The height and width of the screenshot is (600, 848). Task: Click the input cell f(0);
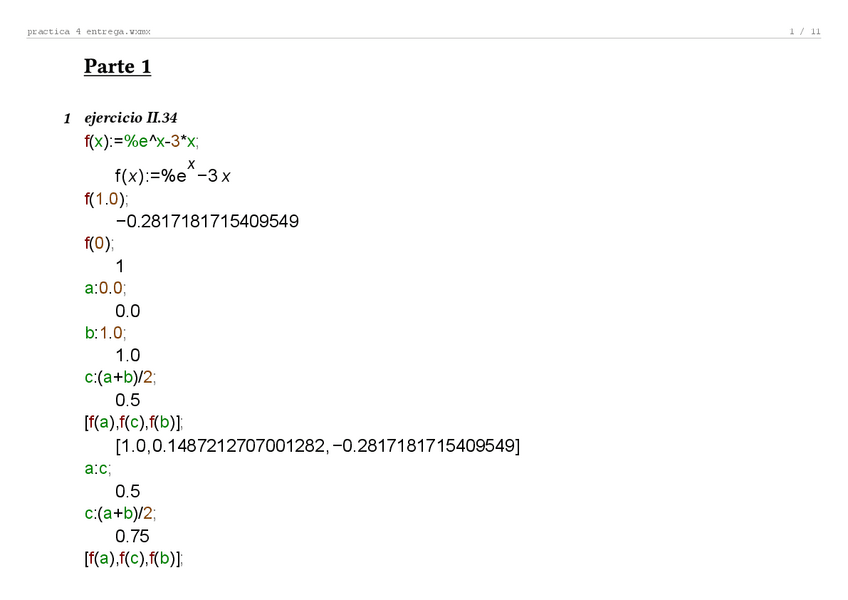tap(99, 243)
